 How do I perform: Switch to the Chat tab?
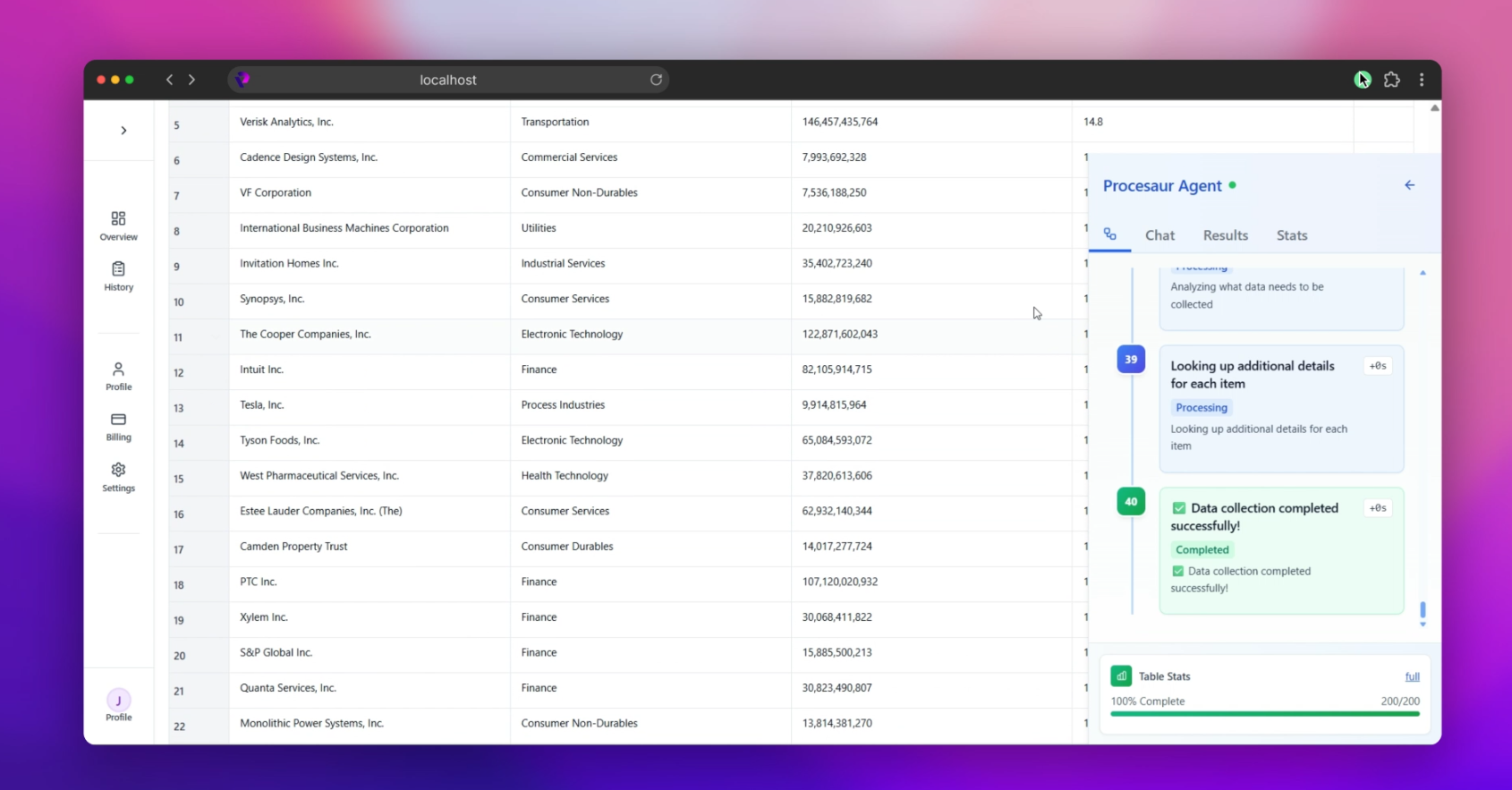[1159, 235]
